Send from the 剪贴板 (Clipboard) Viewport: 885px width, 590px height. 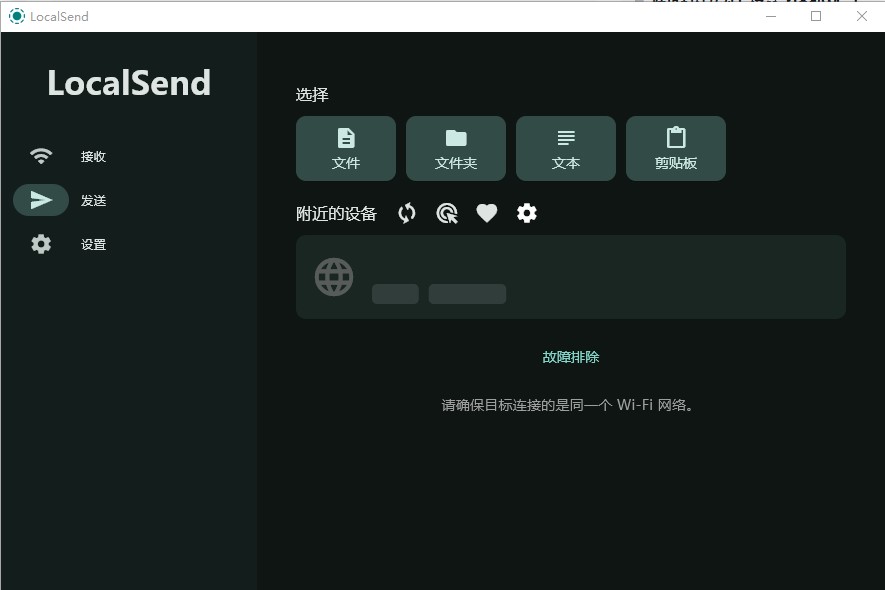[x=676, y=148]
